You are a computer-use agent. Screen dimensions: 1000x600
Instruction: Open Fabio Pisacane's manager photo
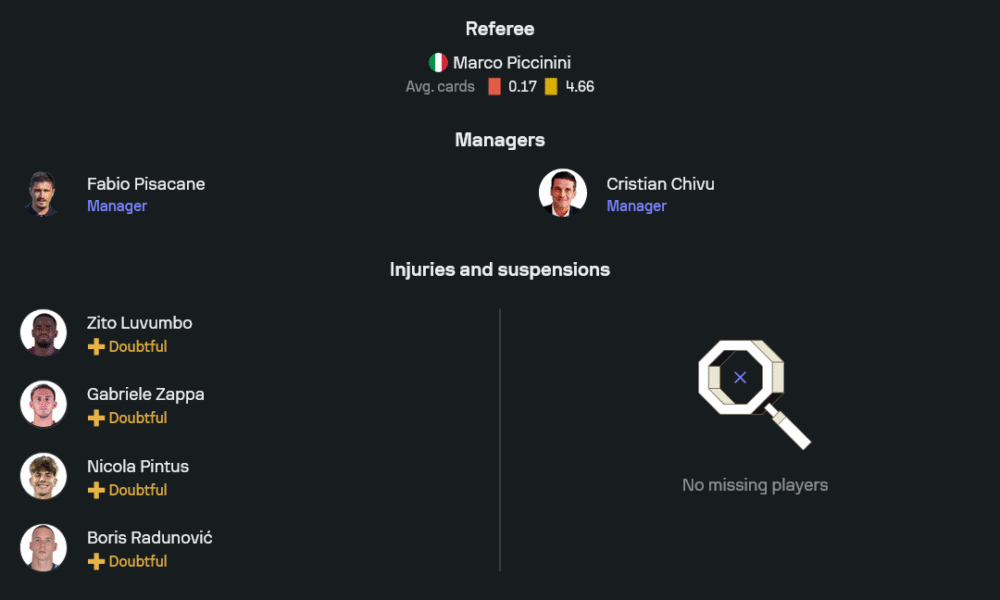pyautogui.click(x=43, y=193)
